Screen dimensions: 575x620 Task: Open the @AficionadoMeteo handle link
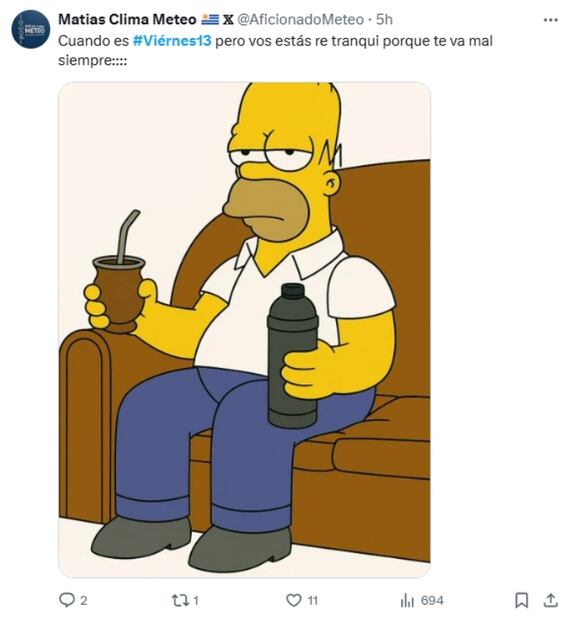300,19
